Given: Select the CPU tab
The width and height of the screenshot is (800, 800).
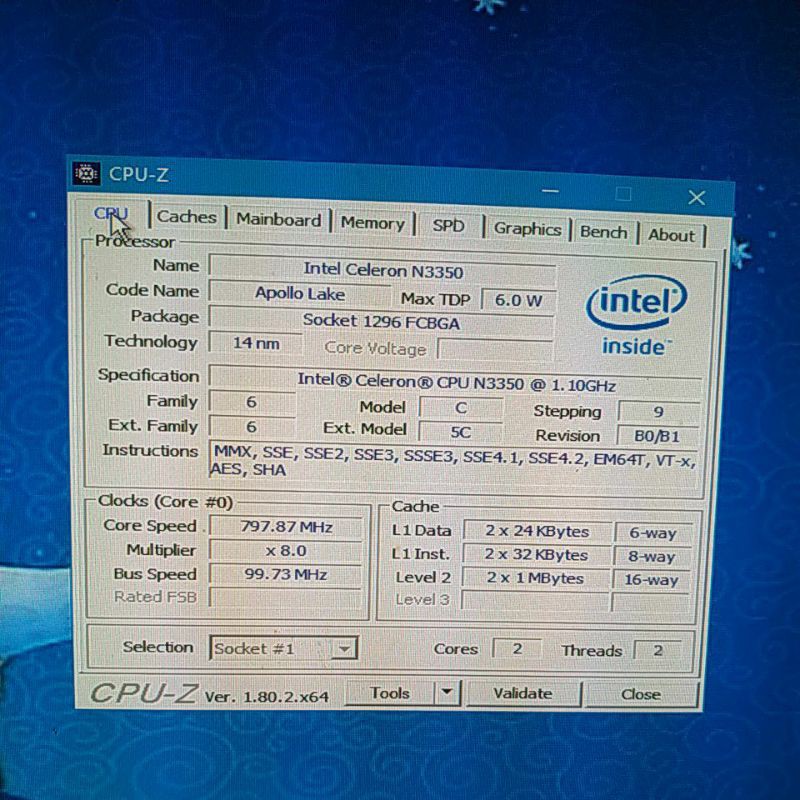Looking at the screenshot, I should (111, 214).
